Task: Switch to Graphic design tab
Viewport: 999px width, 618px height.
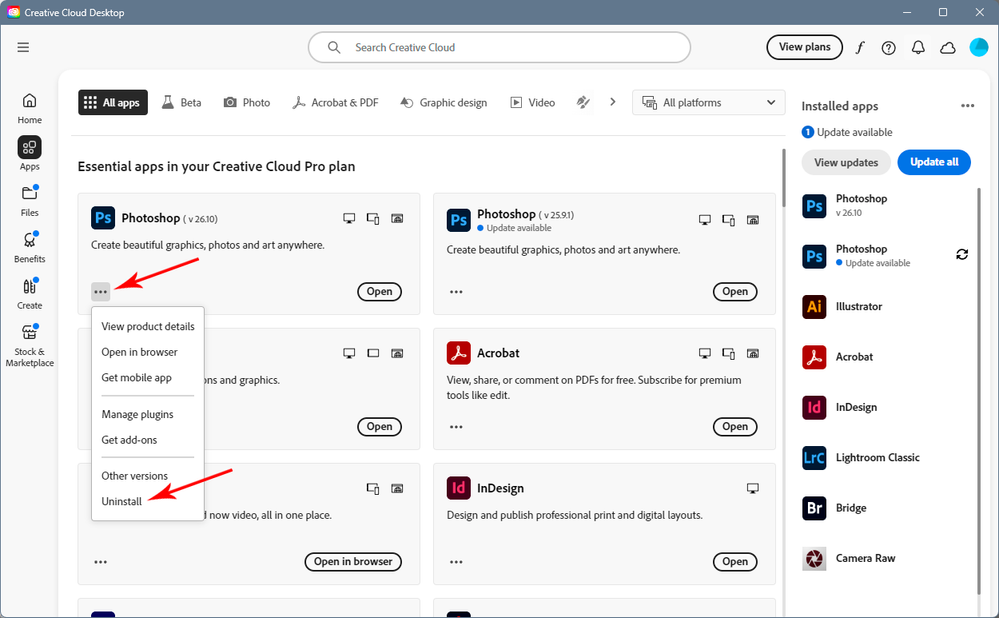Action: (443, 103)
